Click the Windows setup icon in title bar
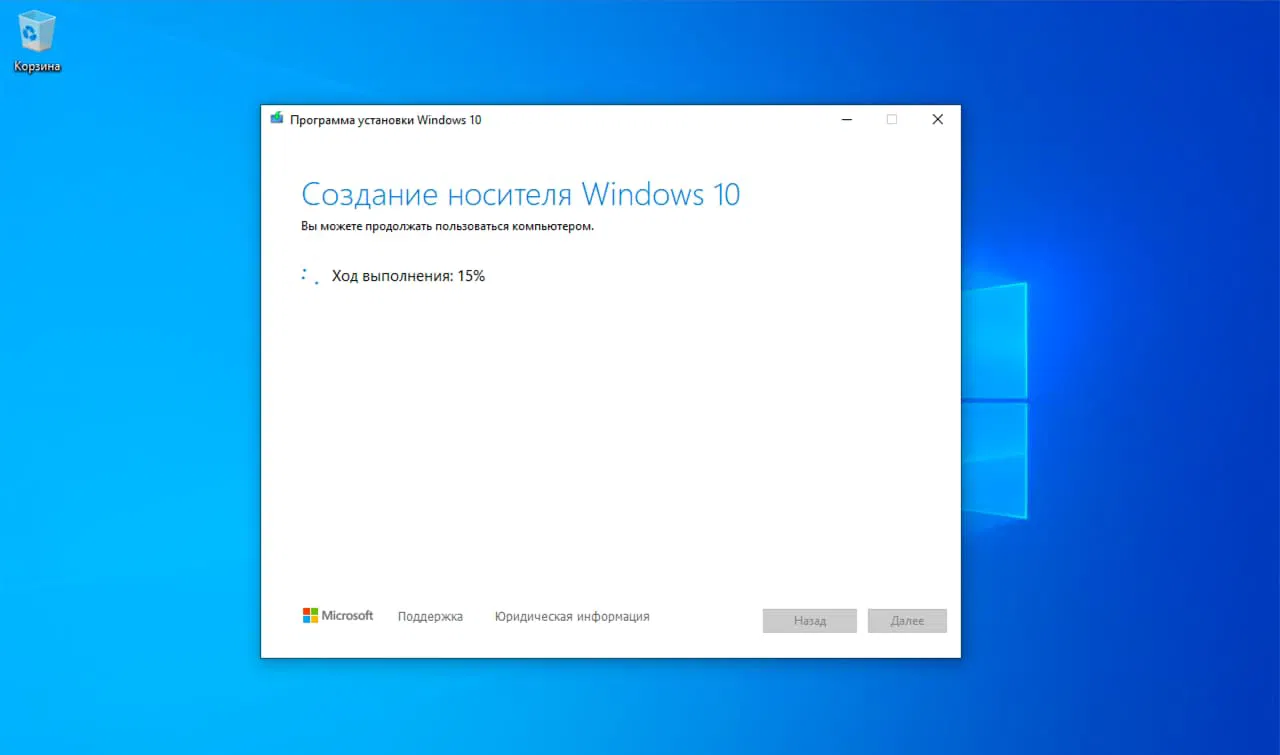This screenshot has width=1280, height=755. [x=277, y=118]
